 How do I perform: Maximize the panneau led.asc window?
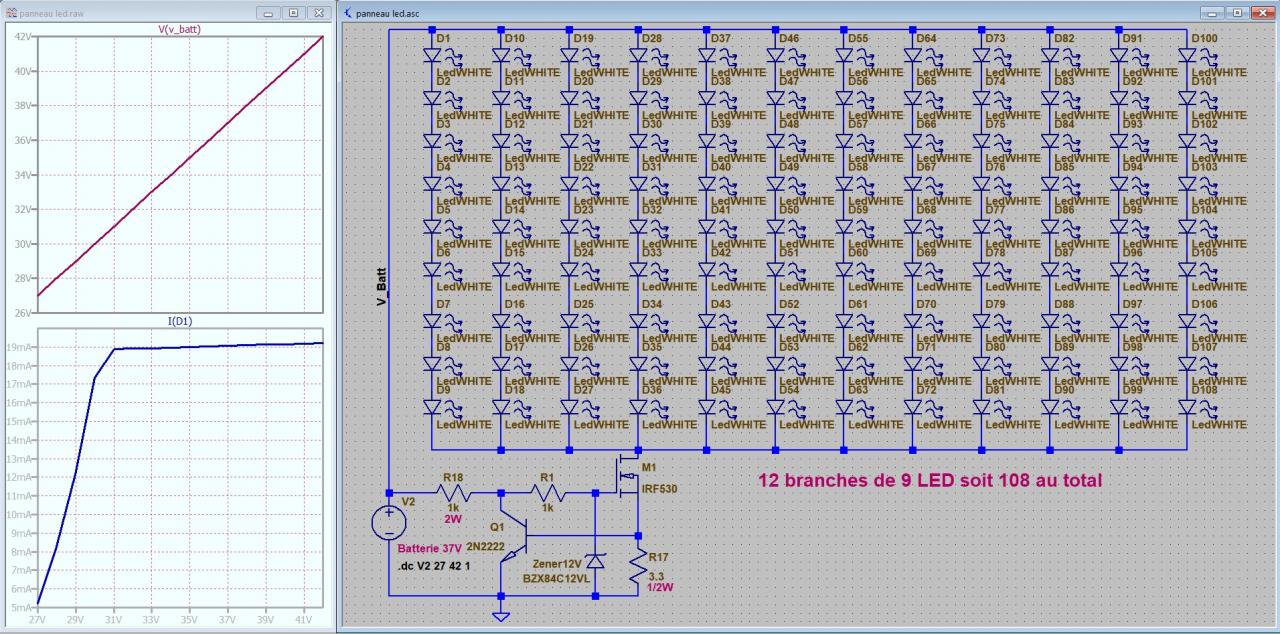1238,13
